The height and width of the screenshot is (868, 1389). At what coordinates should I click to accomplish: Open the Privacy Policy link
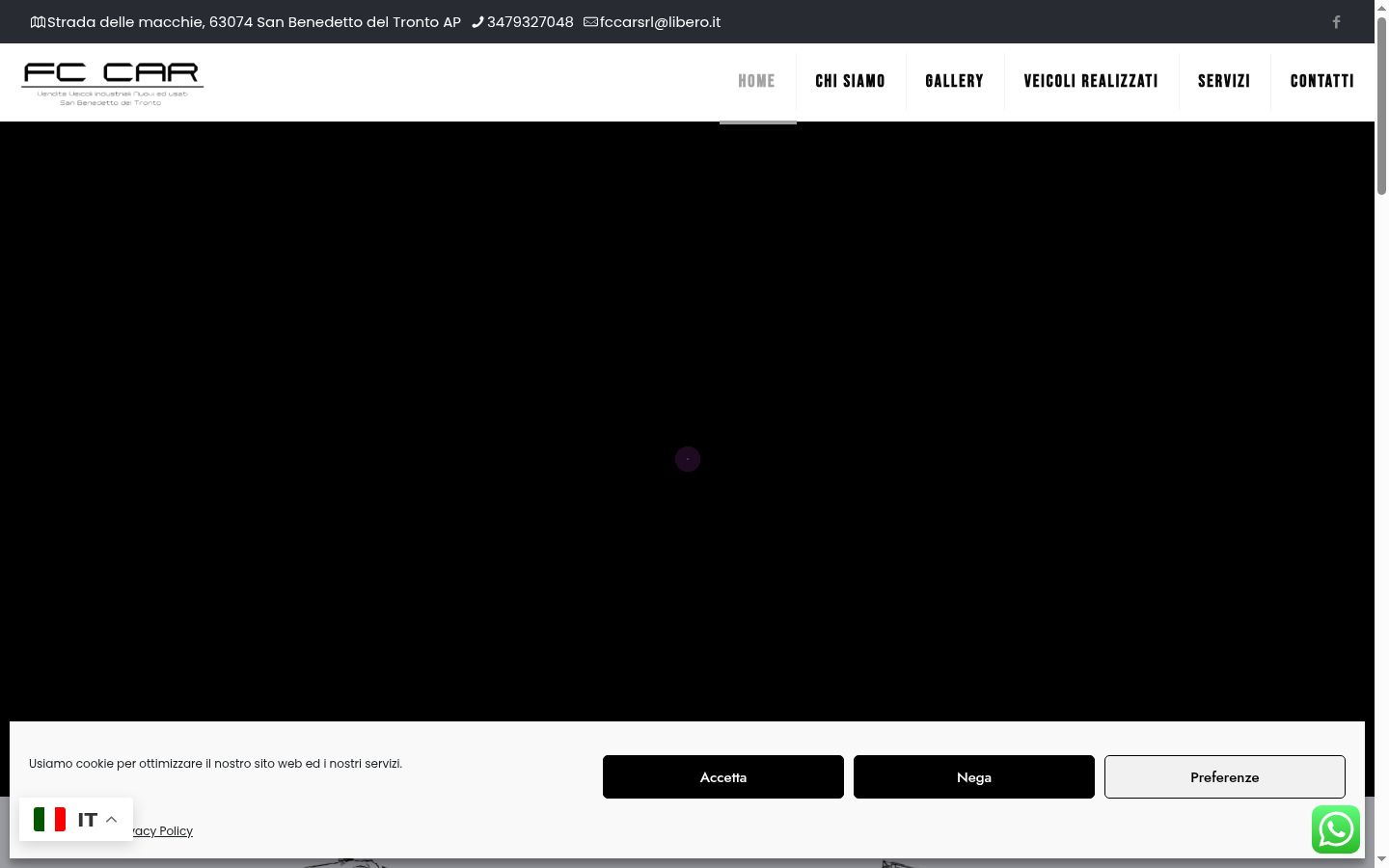162,831
